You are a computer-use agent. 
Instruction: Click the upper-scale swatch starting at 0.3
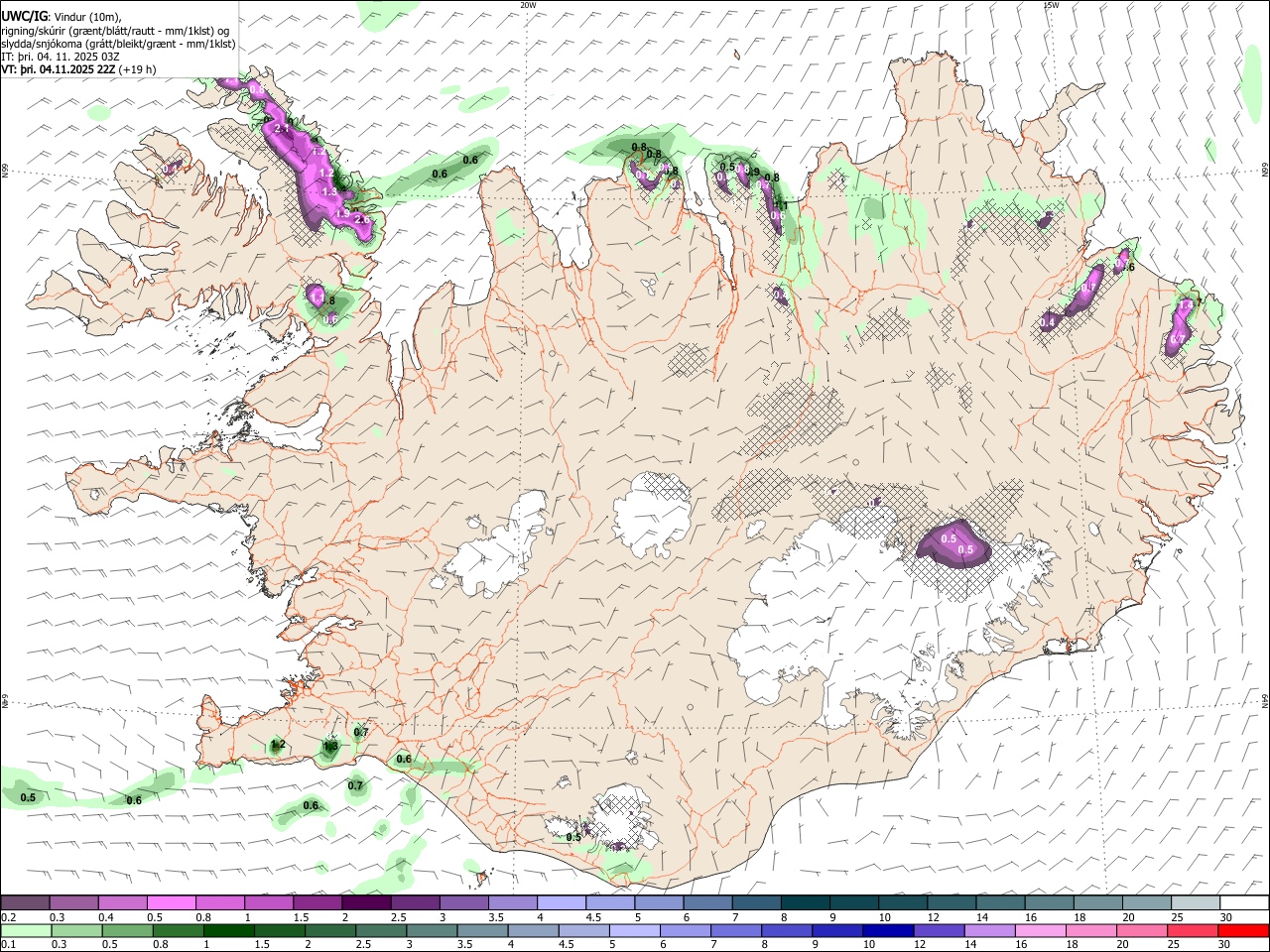pos(73,902)
